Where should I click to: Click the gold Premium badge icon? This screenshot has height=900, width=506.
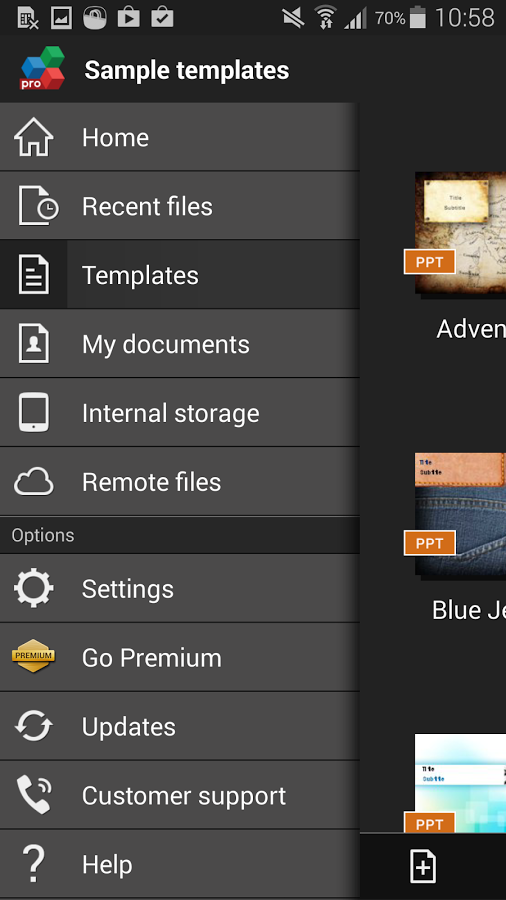[34, 656]
